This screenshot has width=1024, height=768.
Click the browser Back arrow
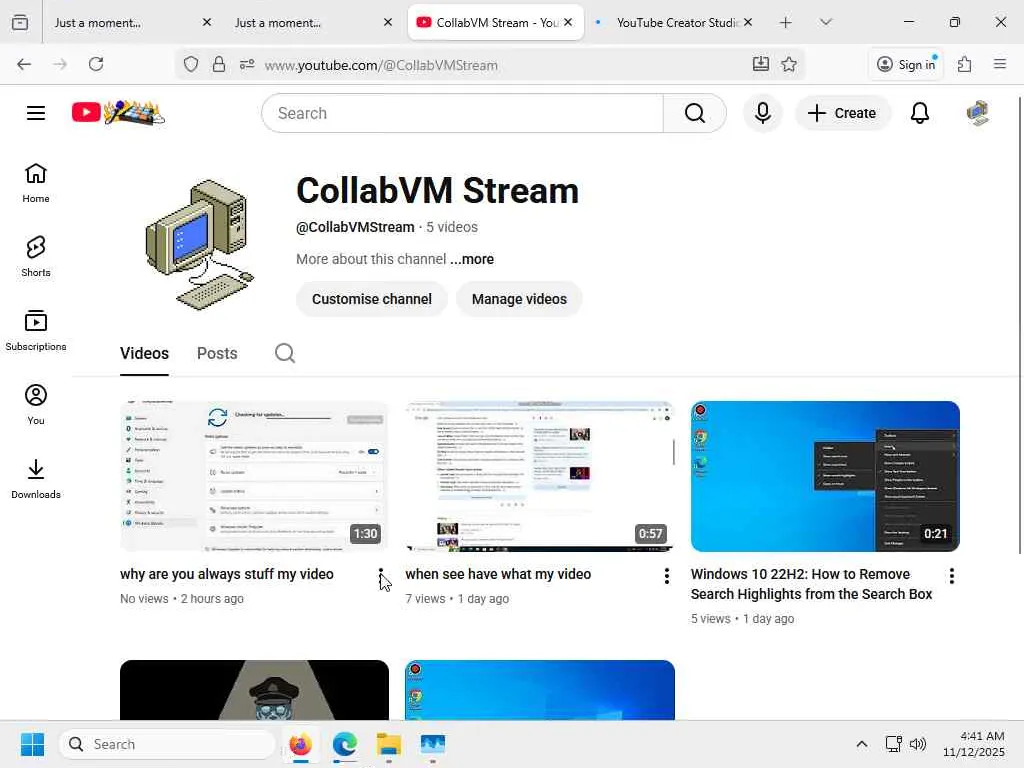click(x=24, y=64)
